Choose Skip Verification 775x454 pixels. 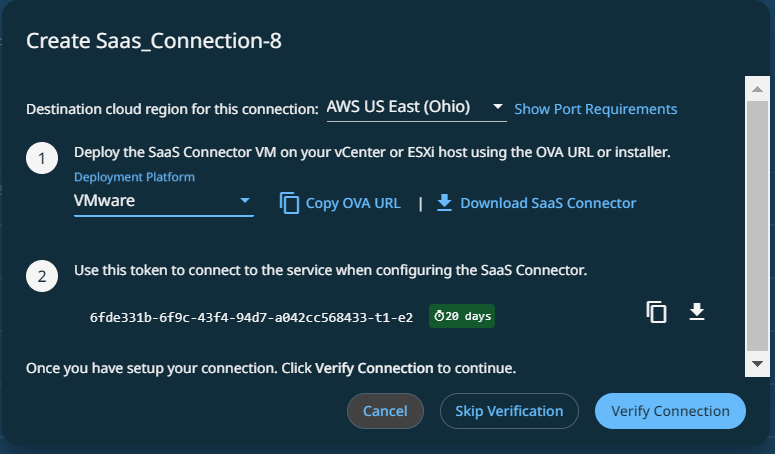[x=509, y=411]
